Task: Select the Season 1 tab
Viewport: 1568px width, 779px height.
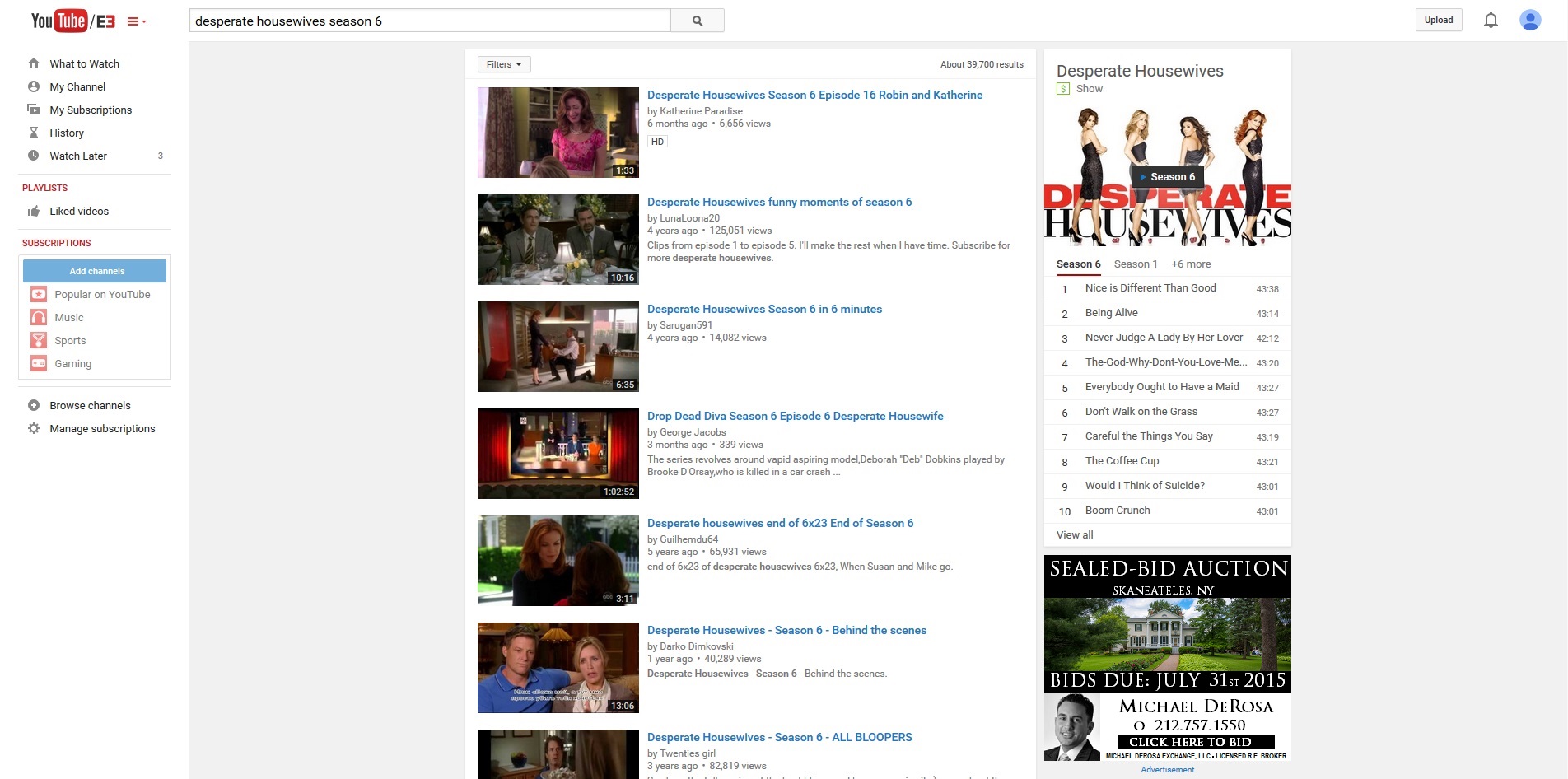Action: point(1136,264)
